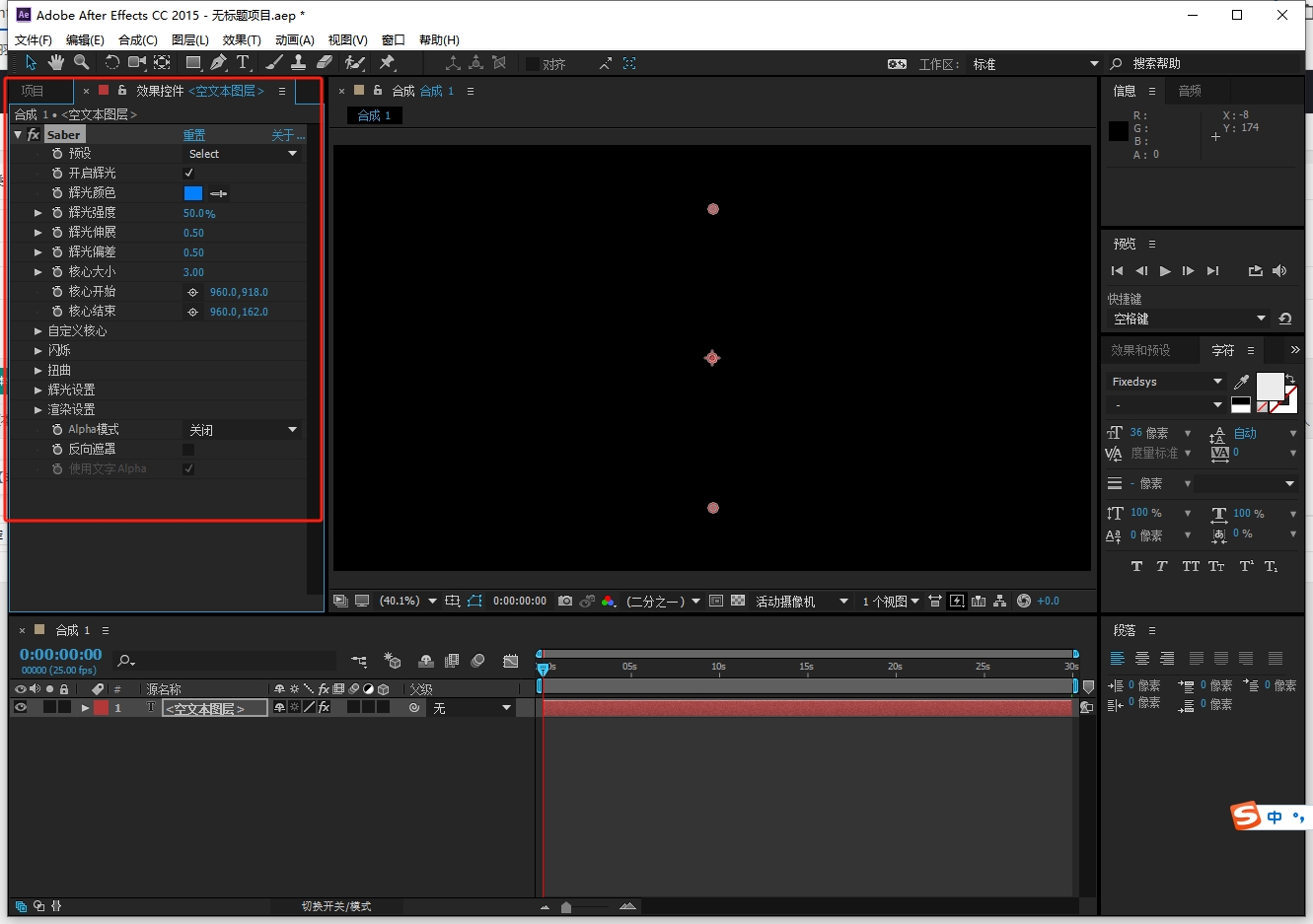Select the Zoom magnifier tool

pos(82,63)
